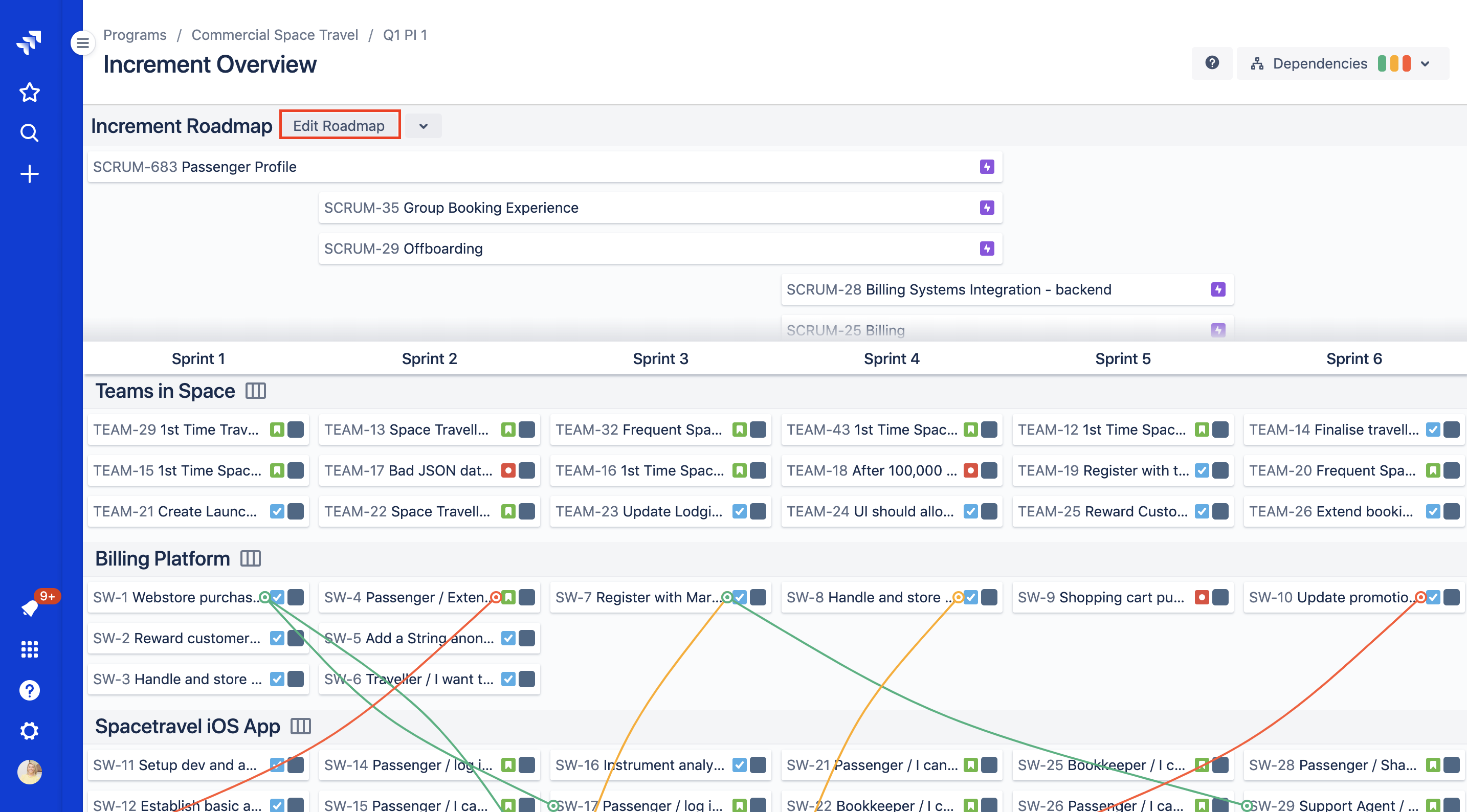Open Spacetravel iOS App team heading
The width and height of the screenshot is (1467, 812).
pos(187,726)
